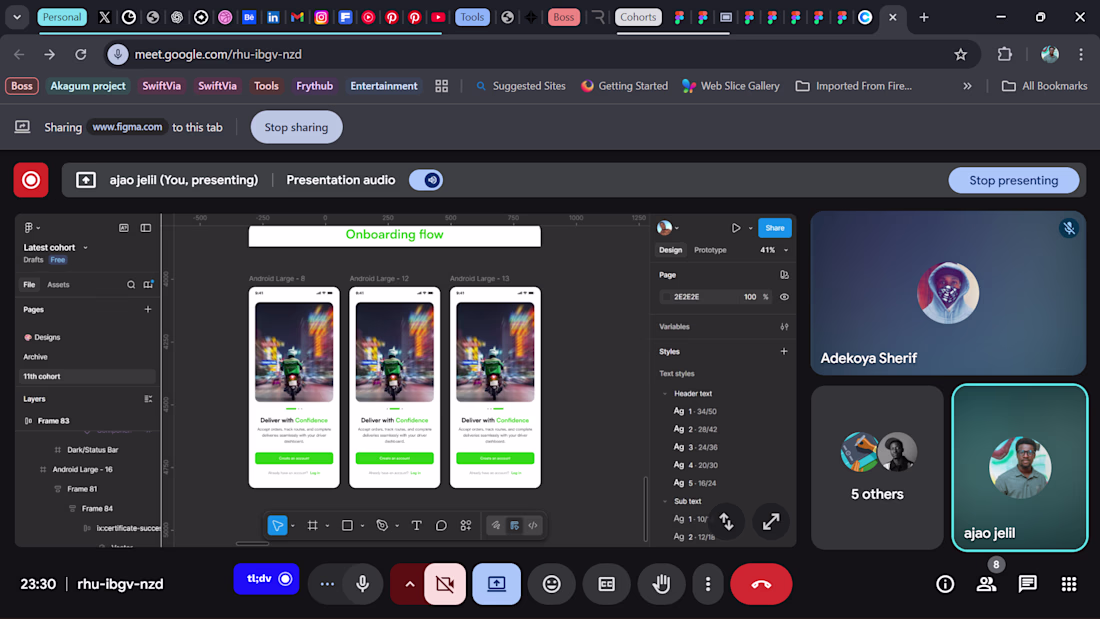Open the 5 others participants tile
The height and width of the screenshot is (619, 1100).
point(877,467)
